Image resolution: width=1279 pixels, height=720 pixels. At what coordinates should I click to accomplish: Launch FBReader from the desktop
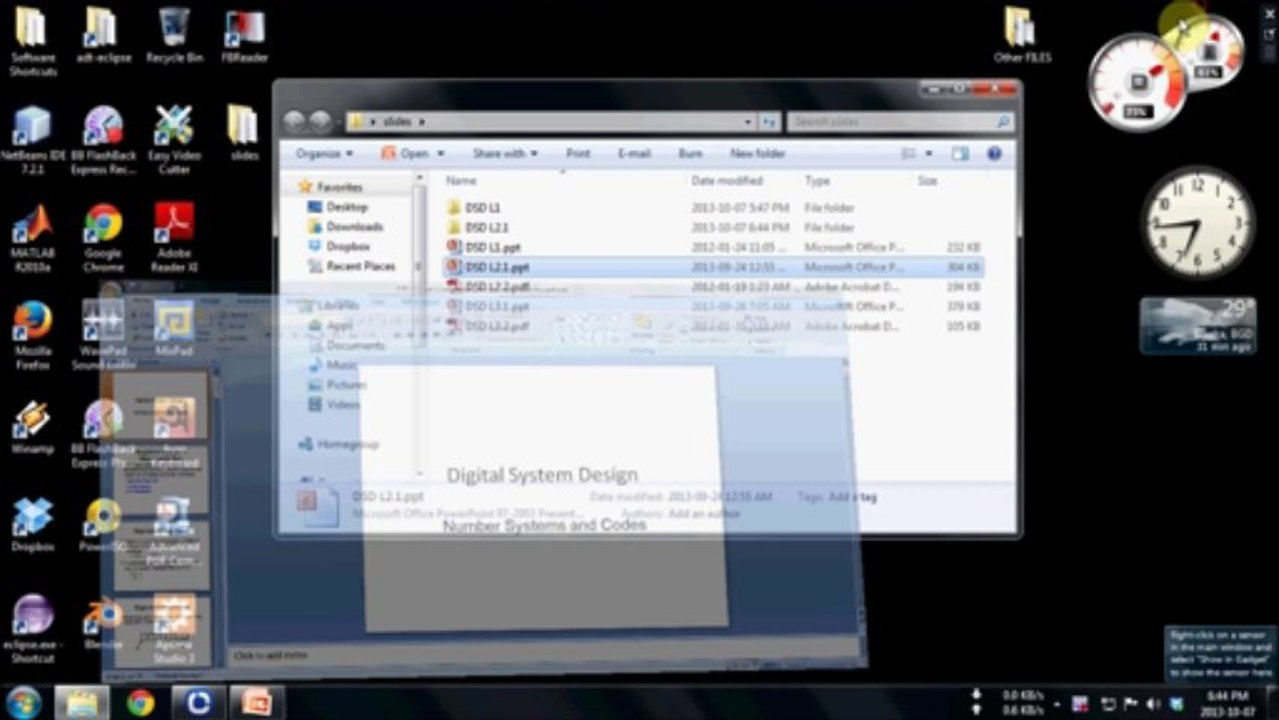244,35
